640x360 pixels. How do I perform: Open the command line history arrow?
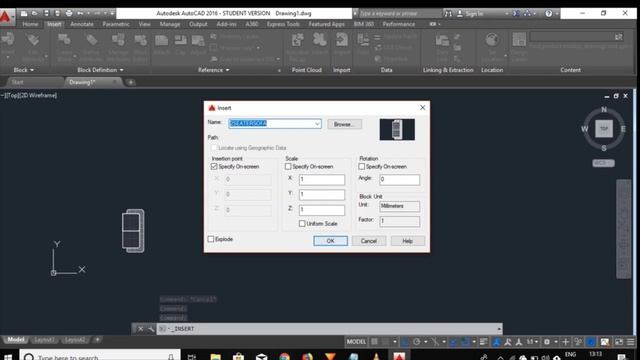coord(499,329)
